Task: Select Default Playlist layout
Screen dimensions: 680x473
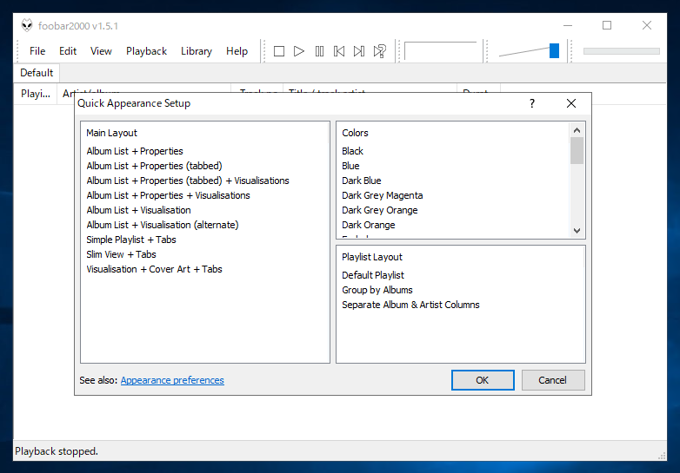Action: coord(373,275)
